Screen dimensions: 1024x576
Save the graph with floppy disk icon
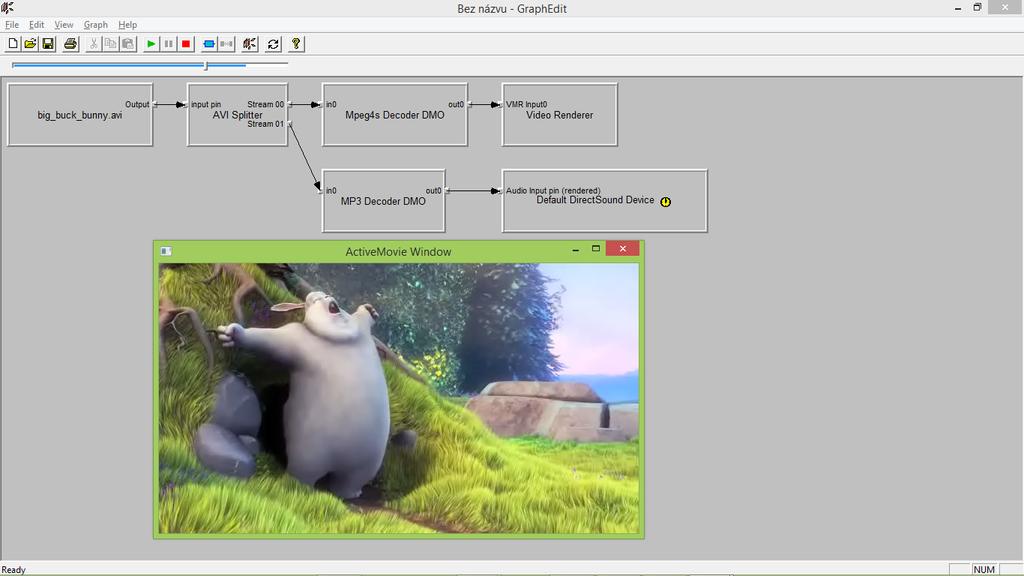click(x=48, y=44)
